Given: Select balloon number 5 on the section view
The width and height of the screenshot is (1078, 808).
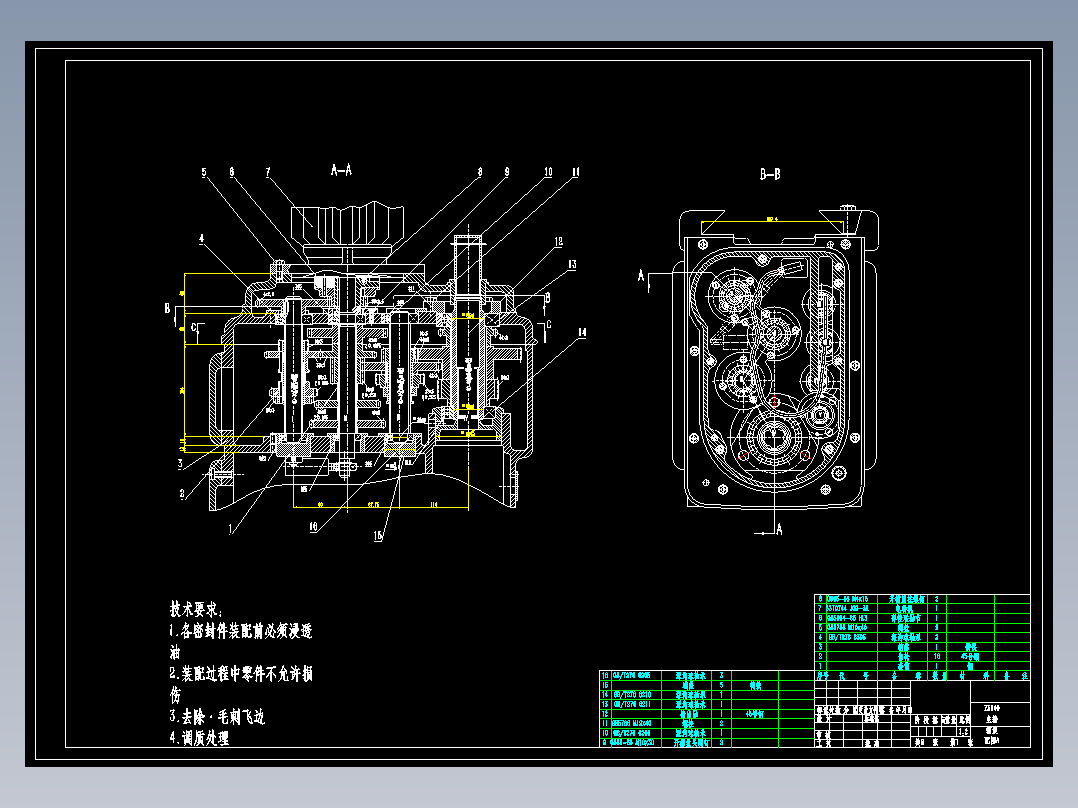Looking at the screenshot, I should [x=204, y=171].
